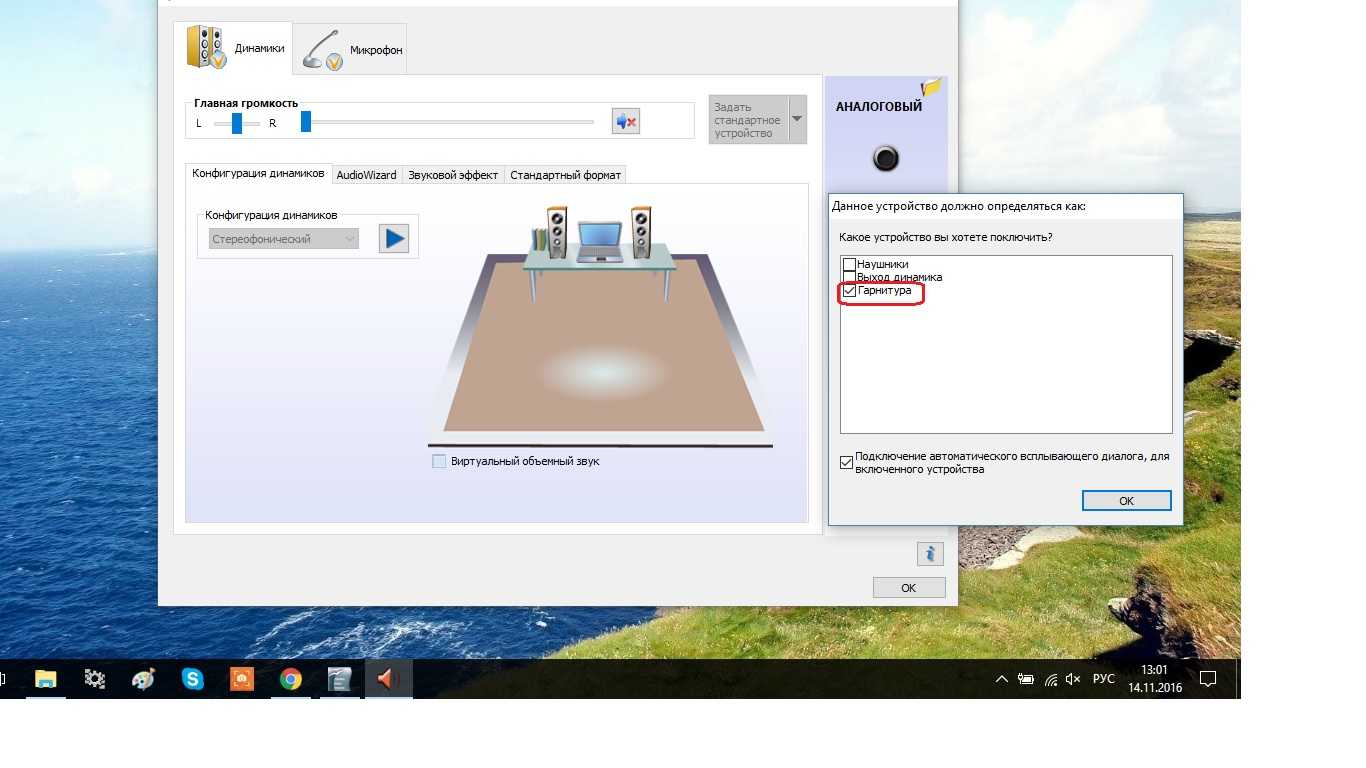Click the Главная громкость volume slider handle

point(306,122)
